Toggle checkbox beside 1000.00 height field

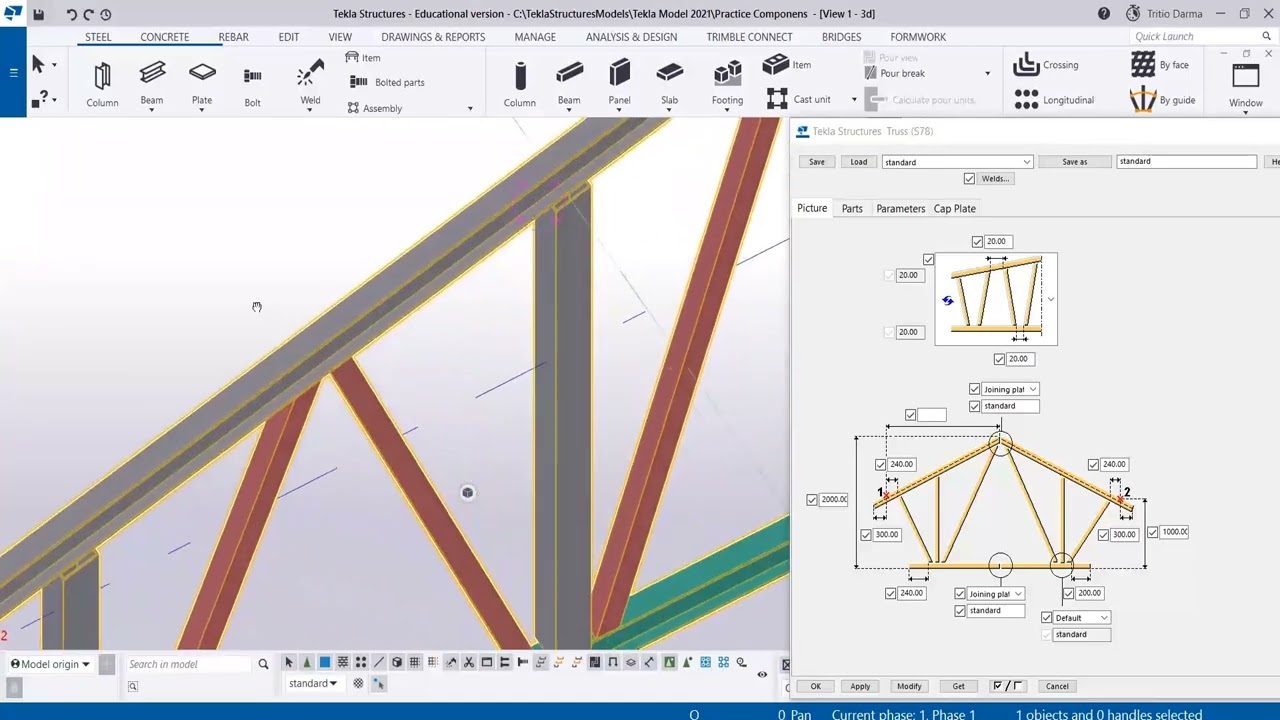[1153, 532]
